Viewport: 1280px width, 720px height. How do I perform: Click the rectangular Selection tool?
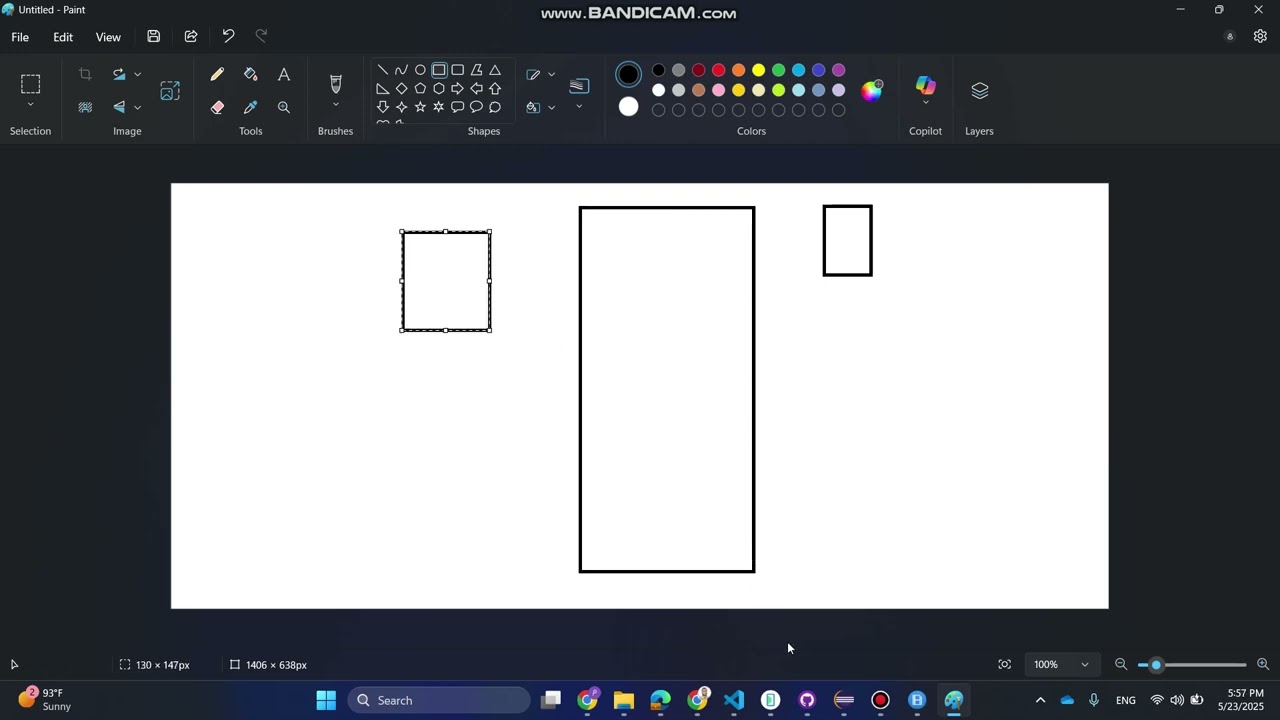point(31,83)
